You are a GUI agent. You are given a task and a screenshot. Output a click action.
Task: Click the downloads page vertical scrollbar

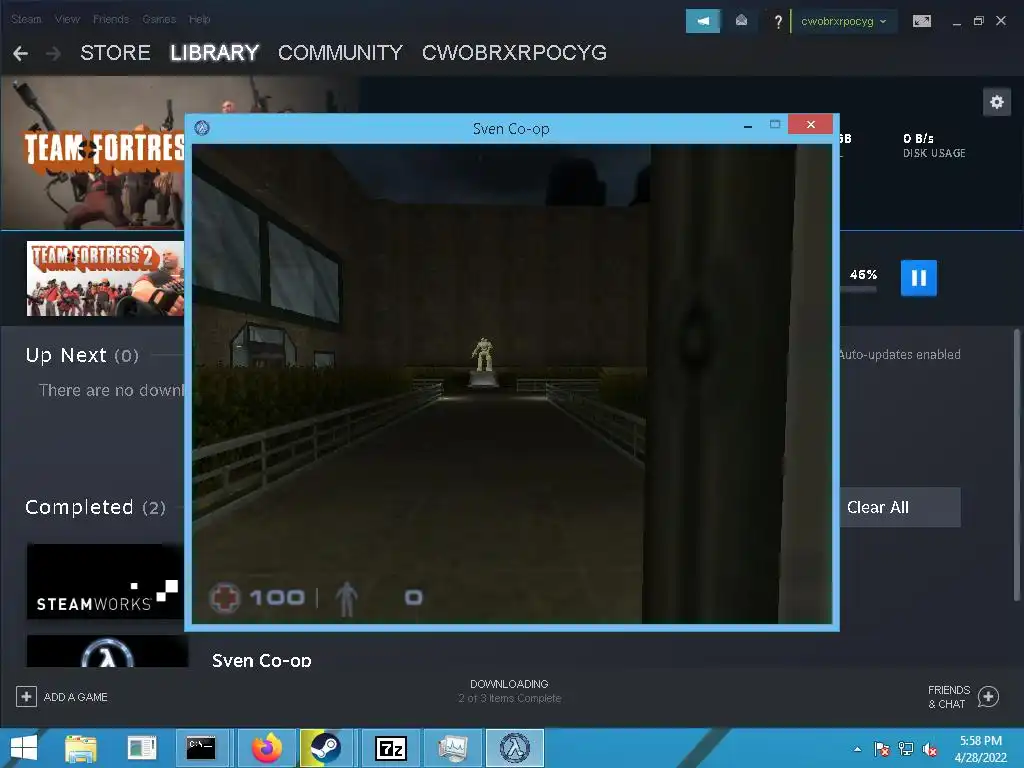click(1017, 464)
